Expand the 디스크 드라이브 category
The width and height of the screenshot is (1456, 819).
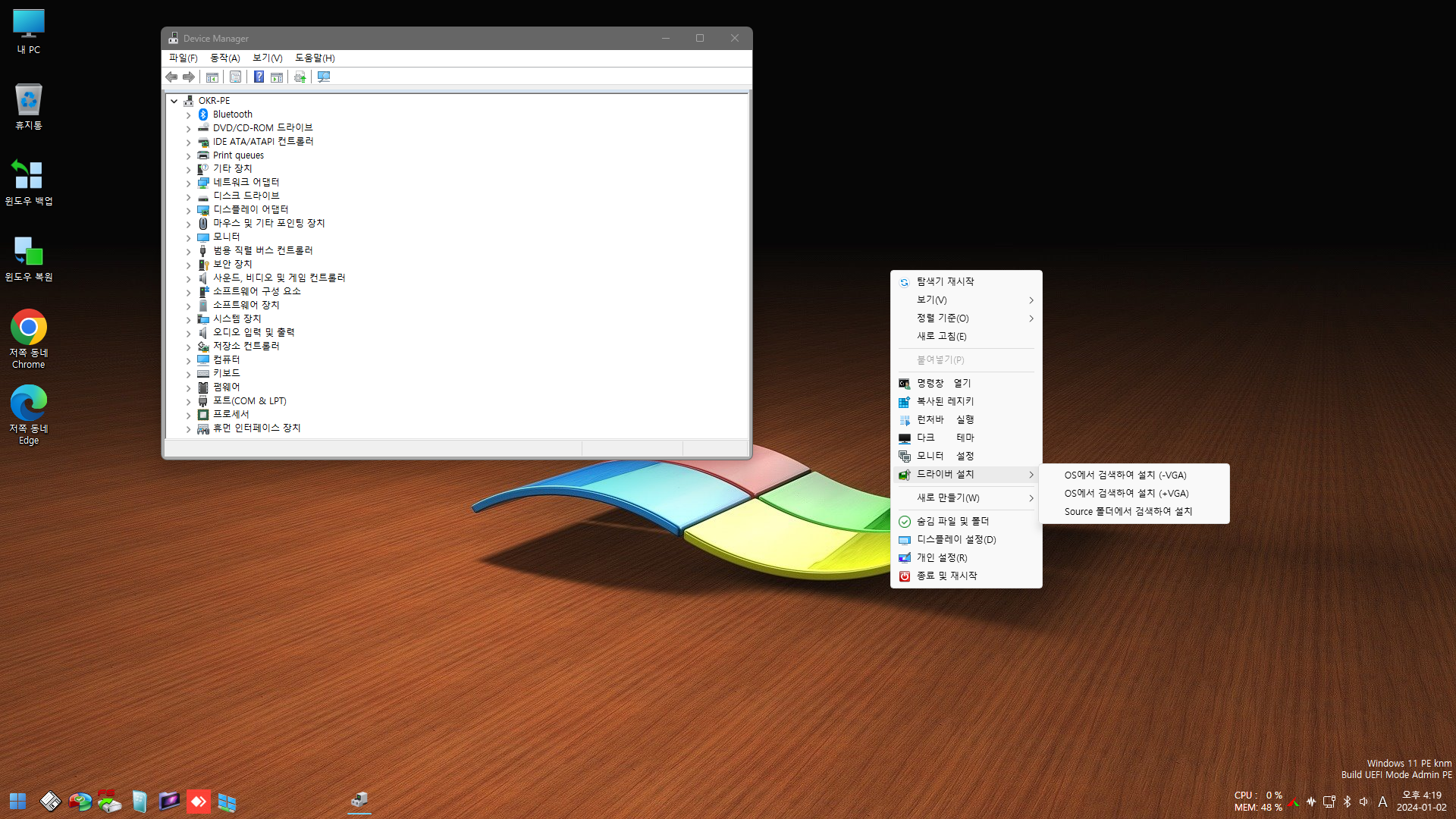[x=189, y=197]
